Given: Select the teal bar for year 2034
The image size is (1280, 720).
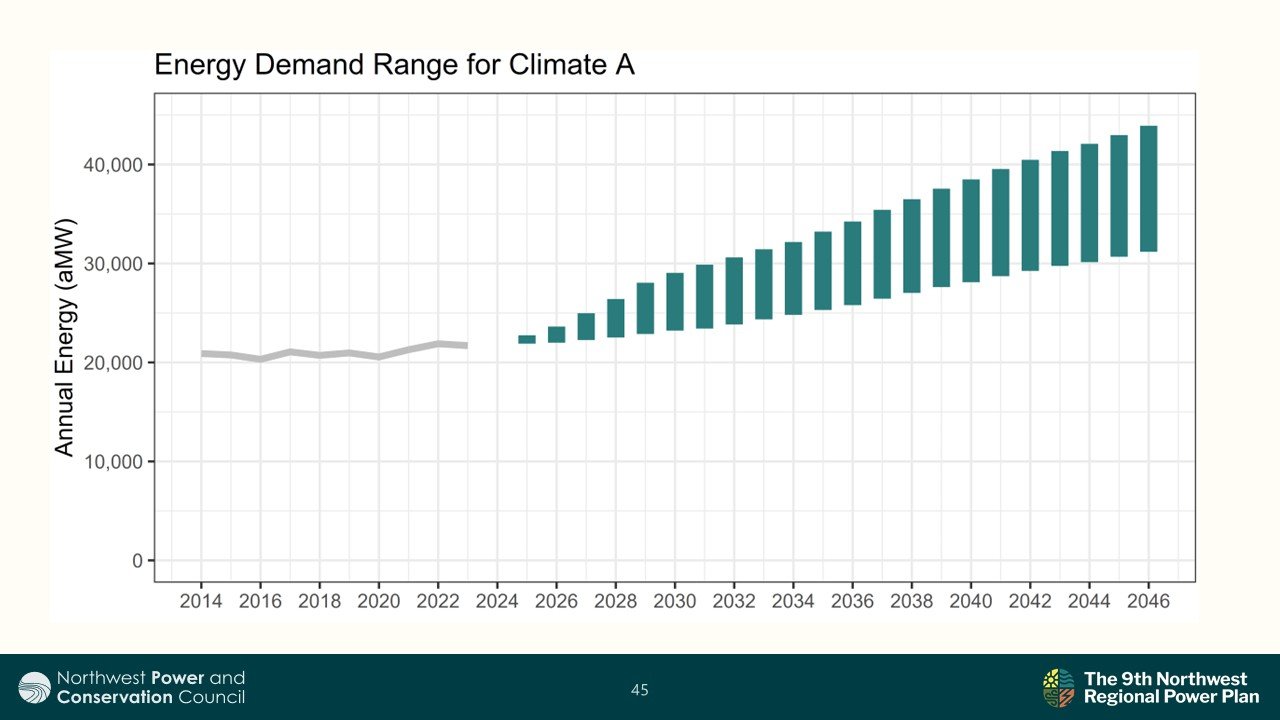Looking at the screenshot, I should coord(793,278).
